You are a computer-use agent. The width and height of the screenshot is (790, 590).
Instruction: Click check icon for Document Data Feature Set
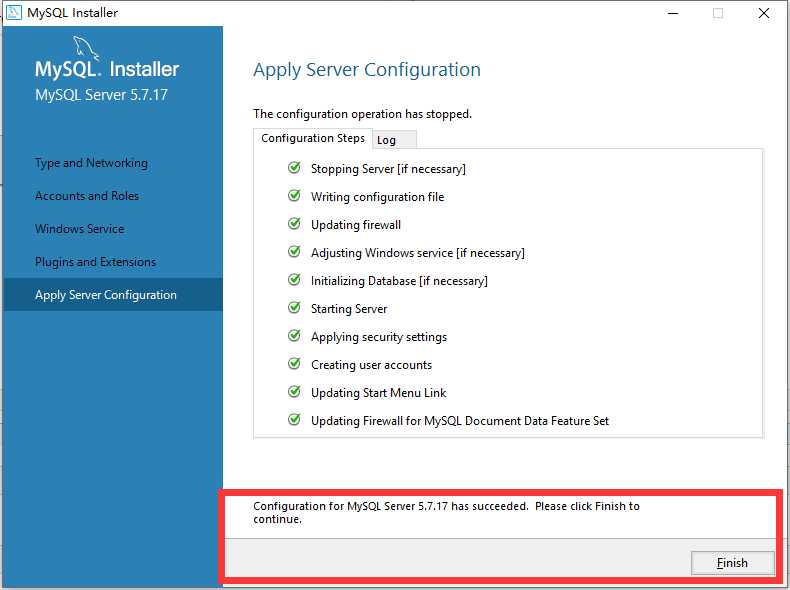pos(294,420)
